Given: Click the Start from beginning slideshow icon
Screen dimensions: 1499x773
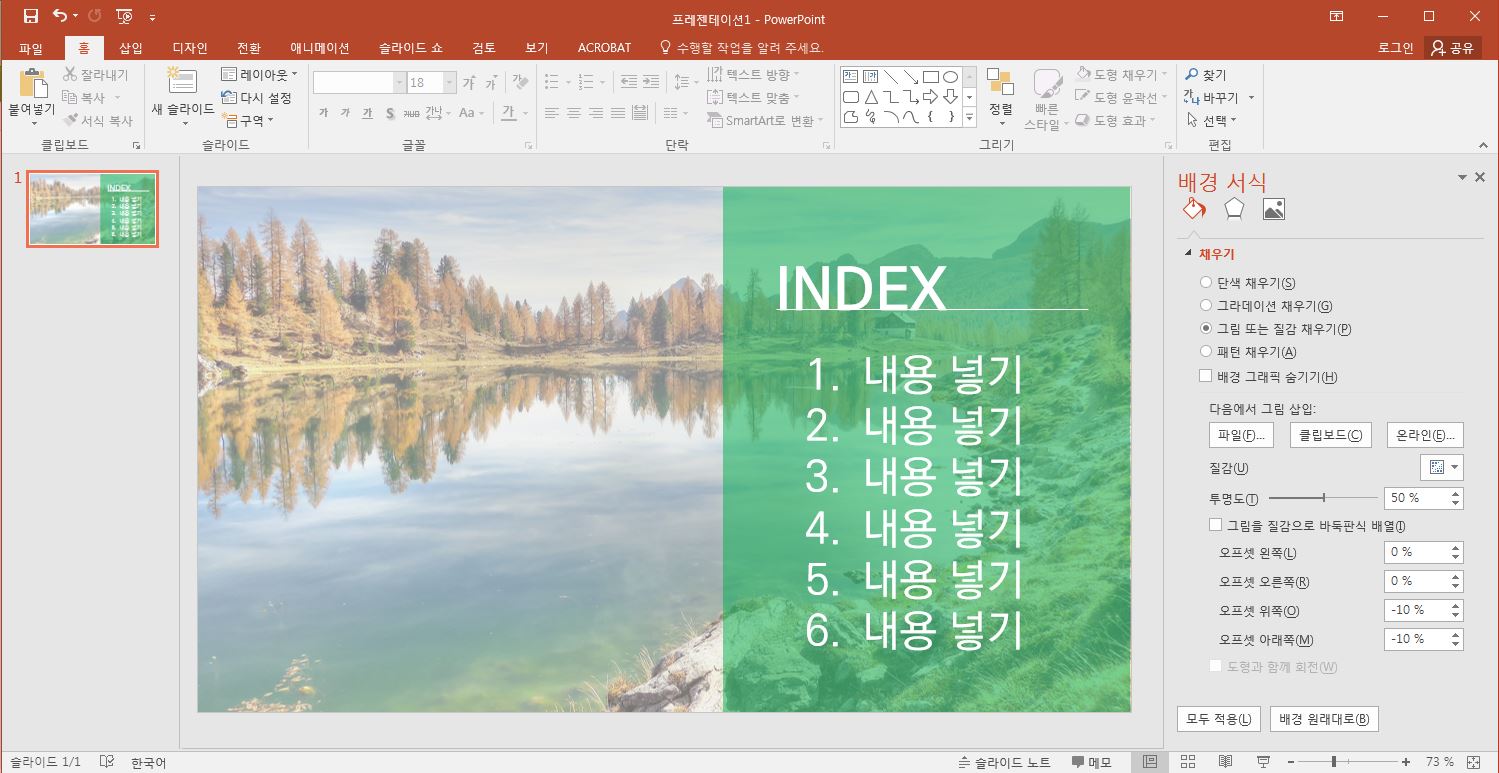Looking at the screenshot, I should 124,16.
